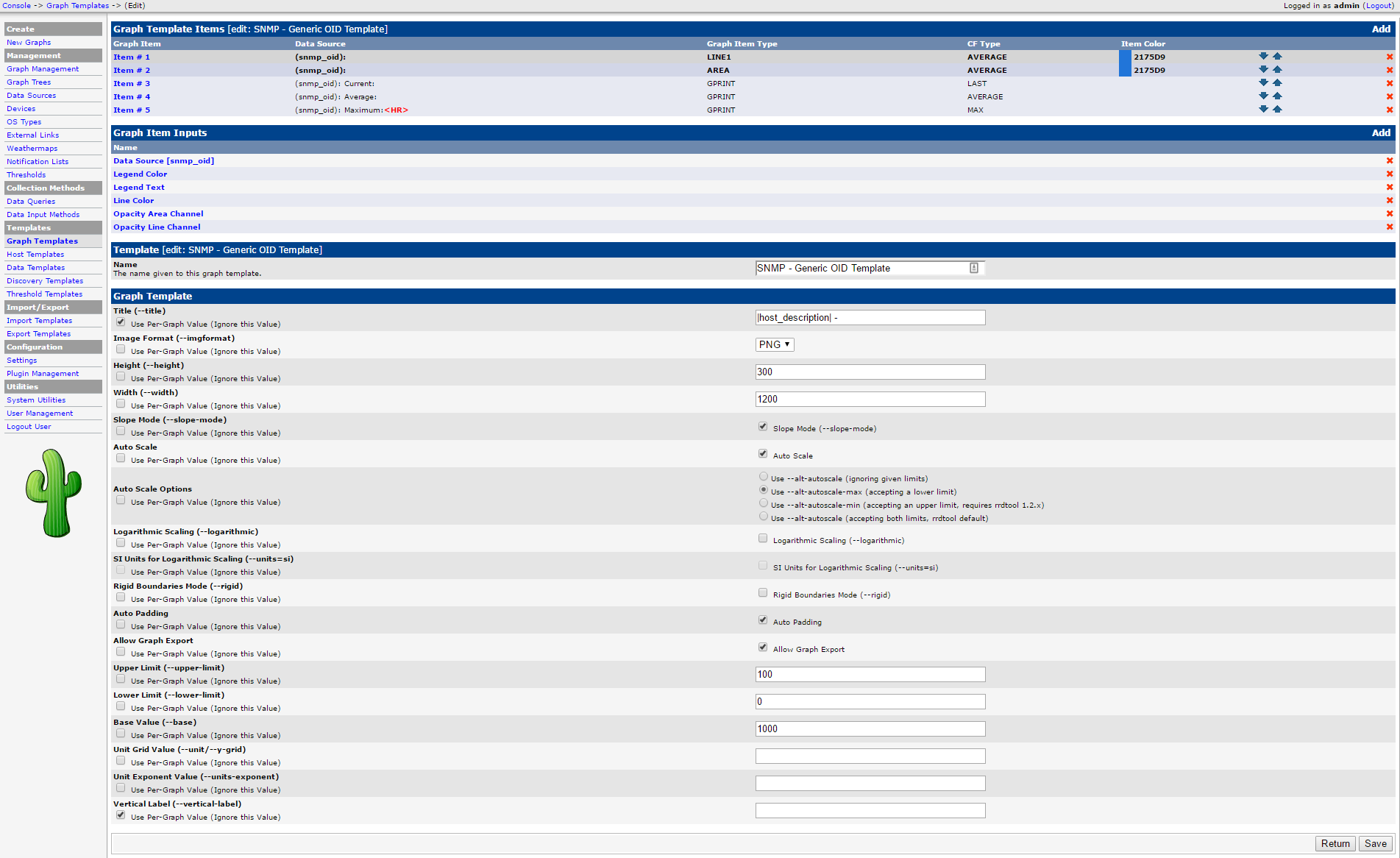This screenshot has height=858, width=1400.
Task: Open User Management in the sidebar
Action: click(40, 414)
